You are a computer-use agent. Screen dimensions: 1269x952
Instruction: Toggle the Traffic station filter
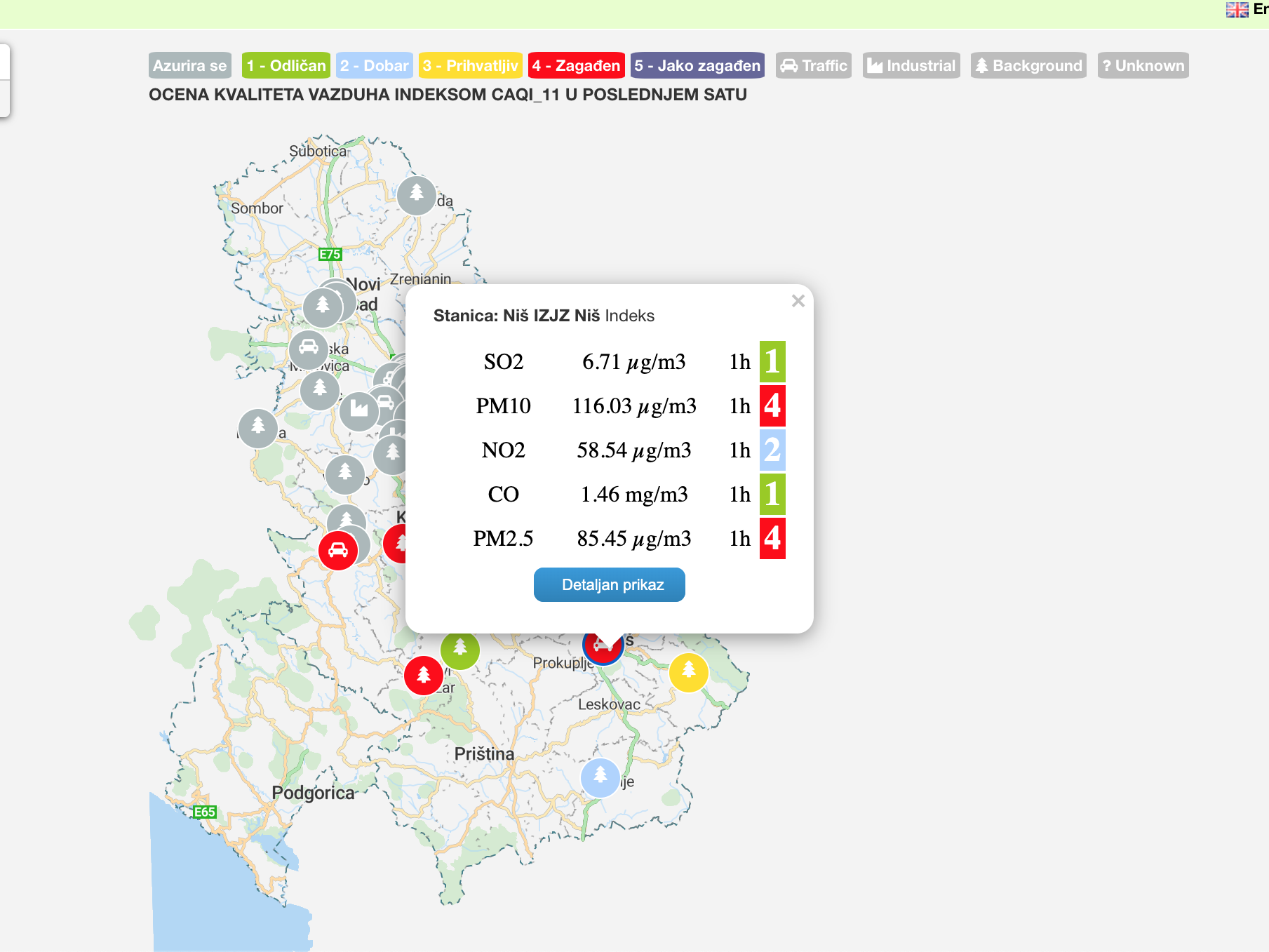tap(814, 66)
